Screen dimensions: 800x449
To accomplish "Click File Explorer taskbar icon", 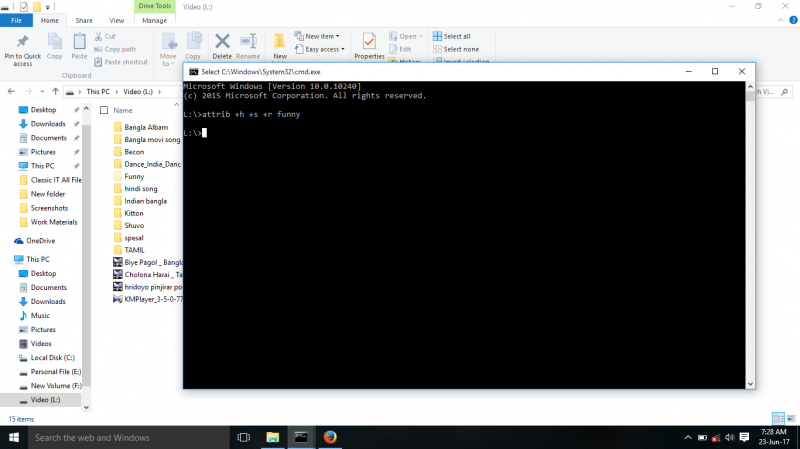I will tap(273, 437).
